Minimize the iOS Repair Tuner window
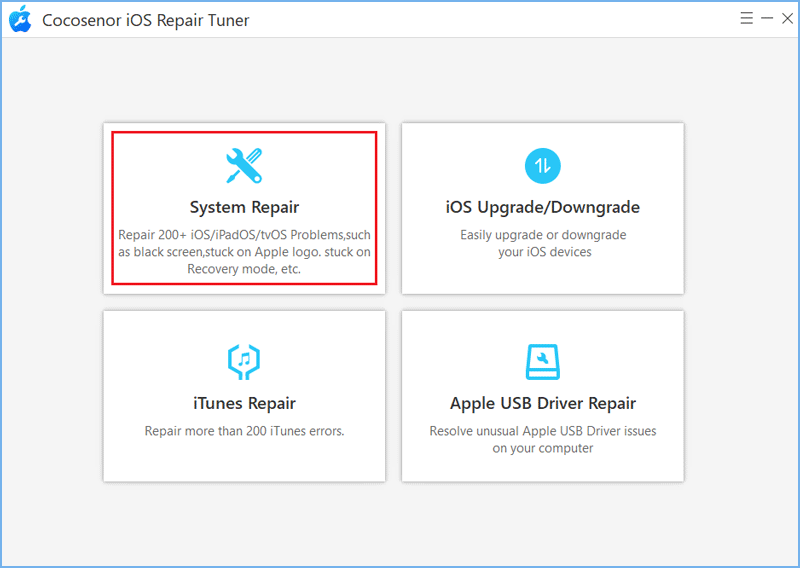This screenshot has width=800, height=568. pos(767,18)
